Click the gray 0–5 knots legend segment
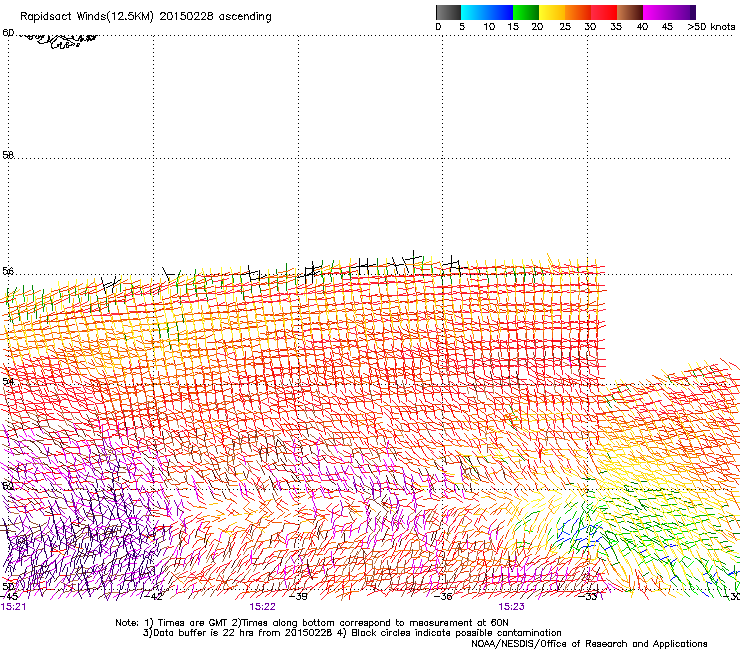740x650 pixels. pos(448,12)
